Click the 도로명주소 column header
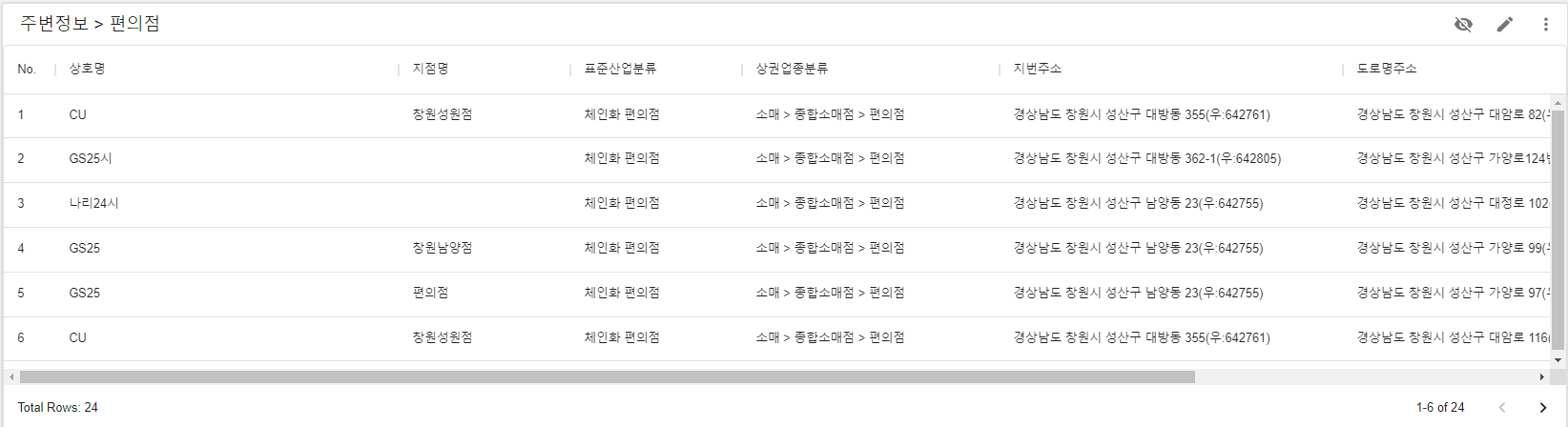This screenshot has width=1568, height=427. 1387,69
